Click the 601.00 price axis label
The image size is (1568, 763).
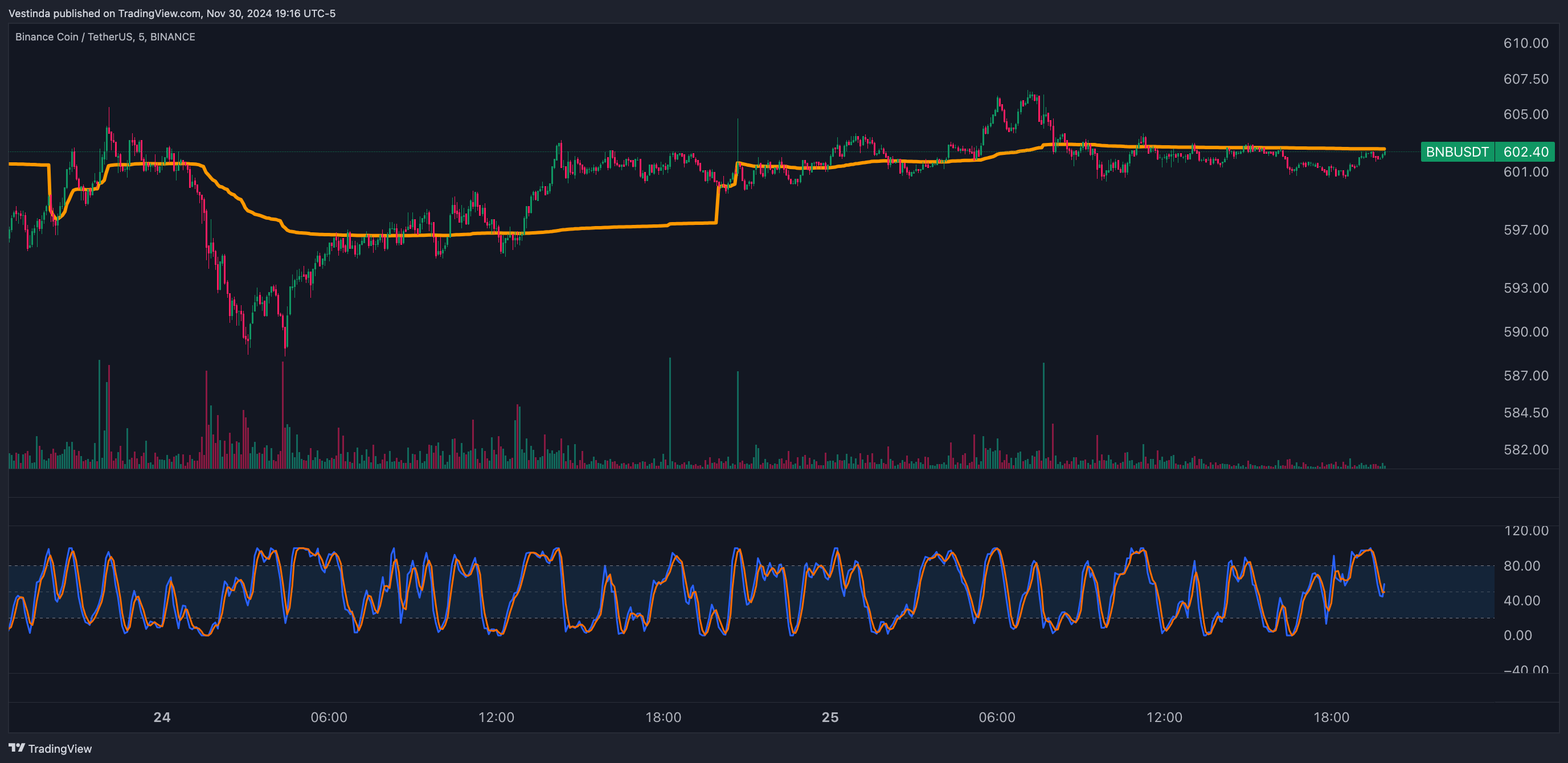(1525, 172)
